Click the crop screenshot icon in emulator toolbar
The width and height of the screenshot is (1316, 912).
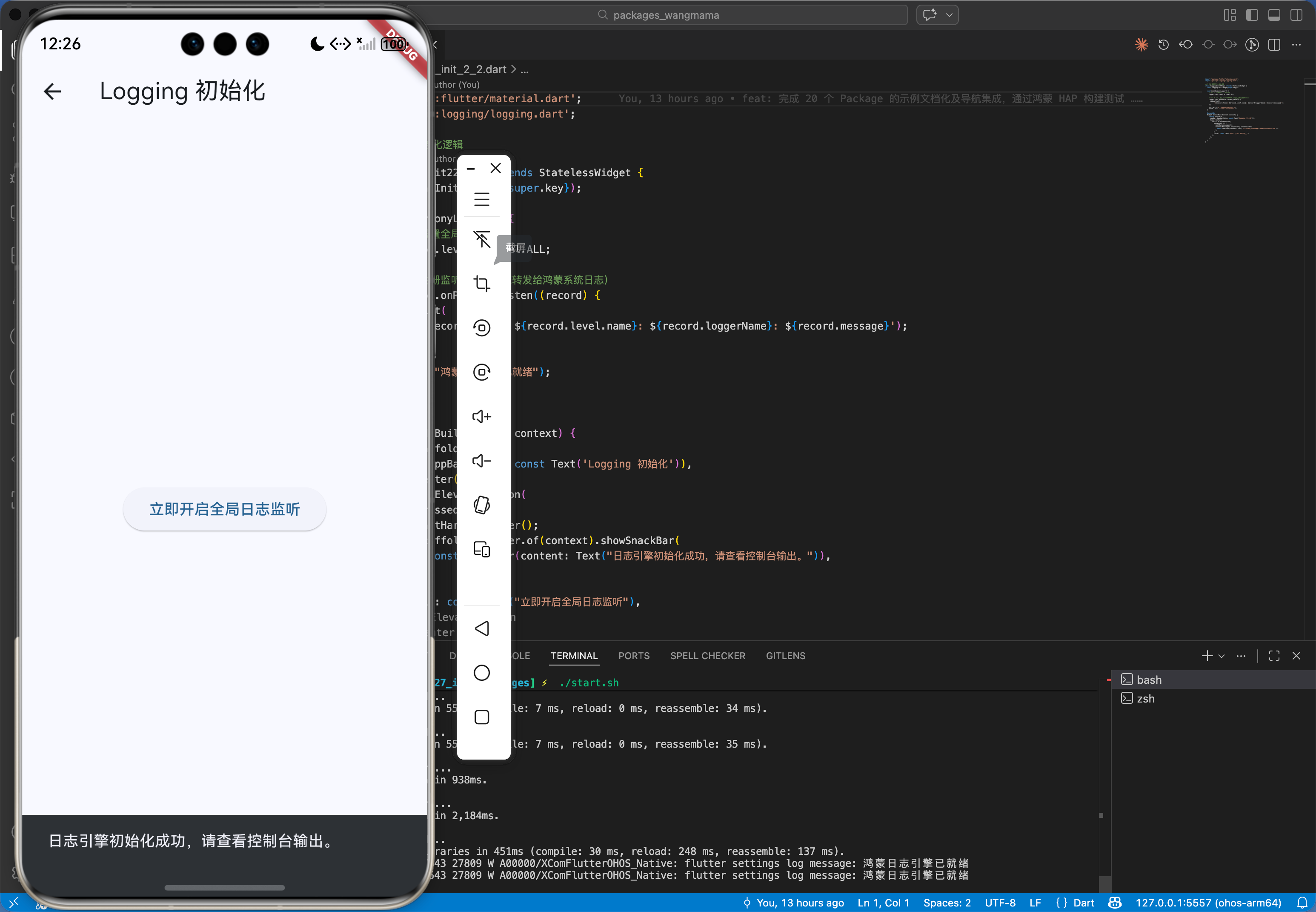(x=481, y=284)
